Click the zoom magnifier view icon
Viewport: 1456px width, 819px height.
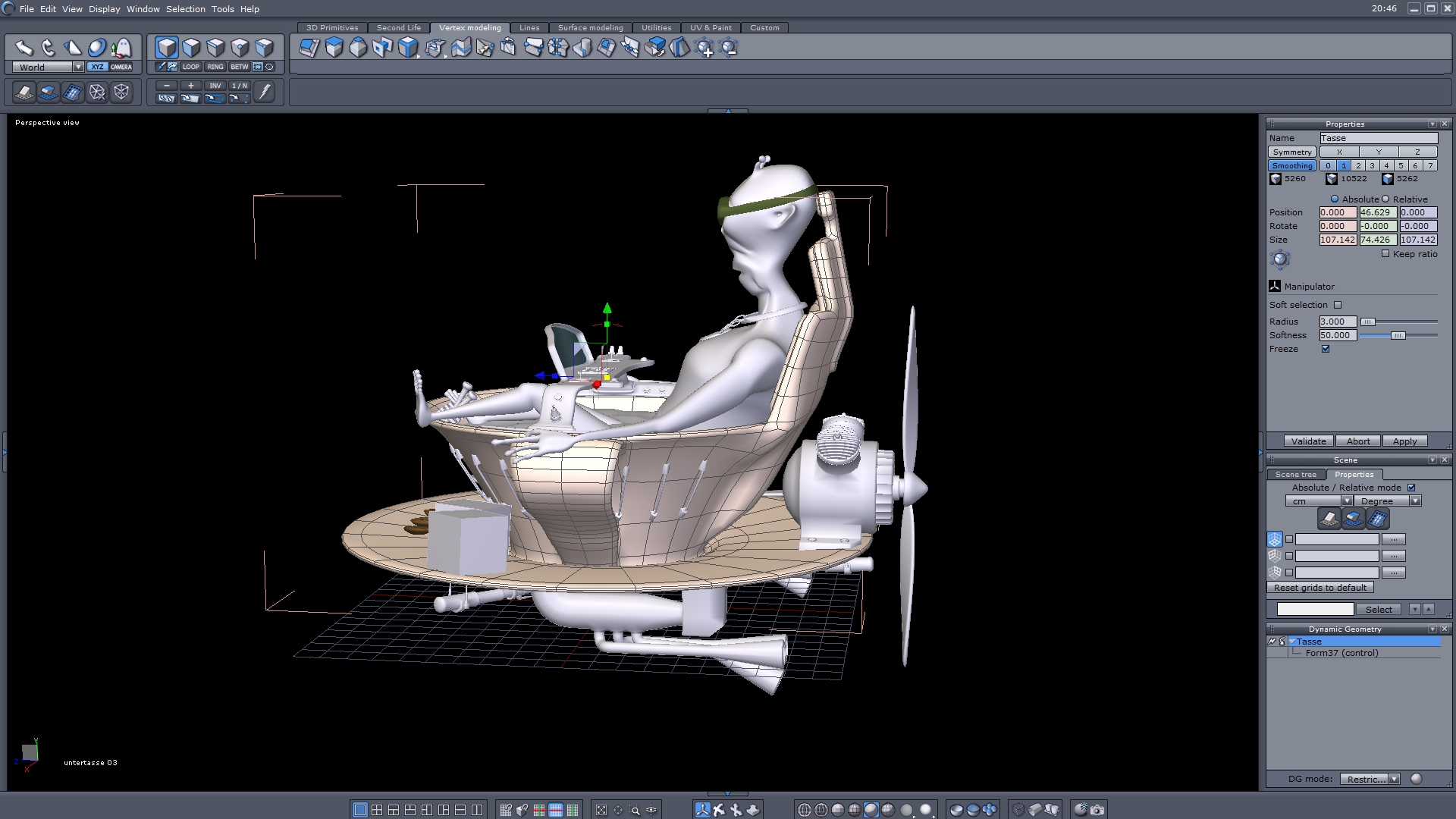[x=635, y=810]
